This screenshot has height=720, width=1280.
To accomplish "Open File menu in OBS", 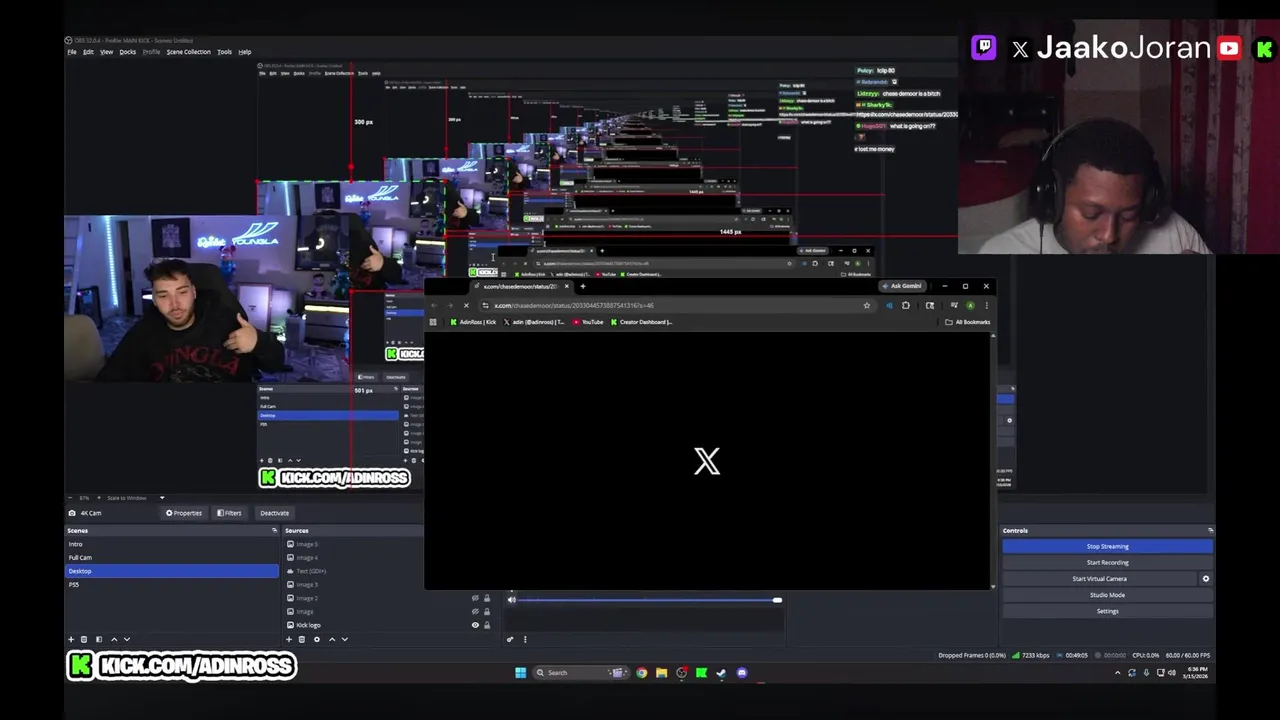I will pos(72,52).
